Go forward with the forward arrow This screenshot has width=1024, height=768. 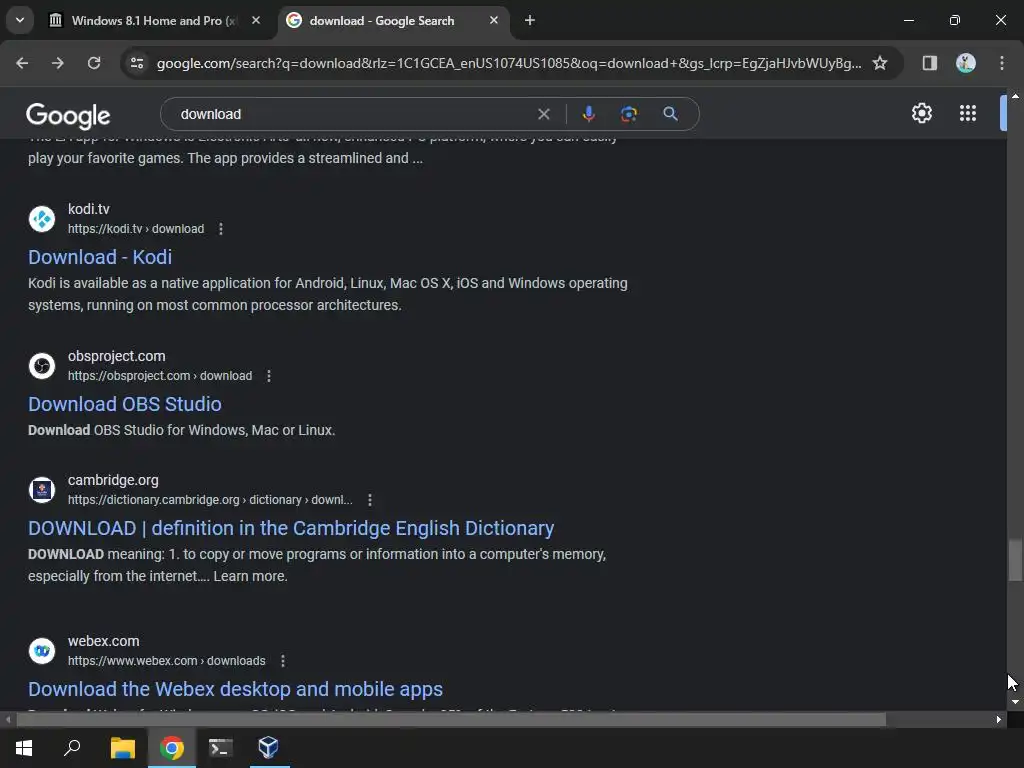click(58, 63)
